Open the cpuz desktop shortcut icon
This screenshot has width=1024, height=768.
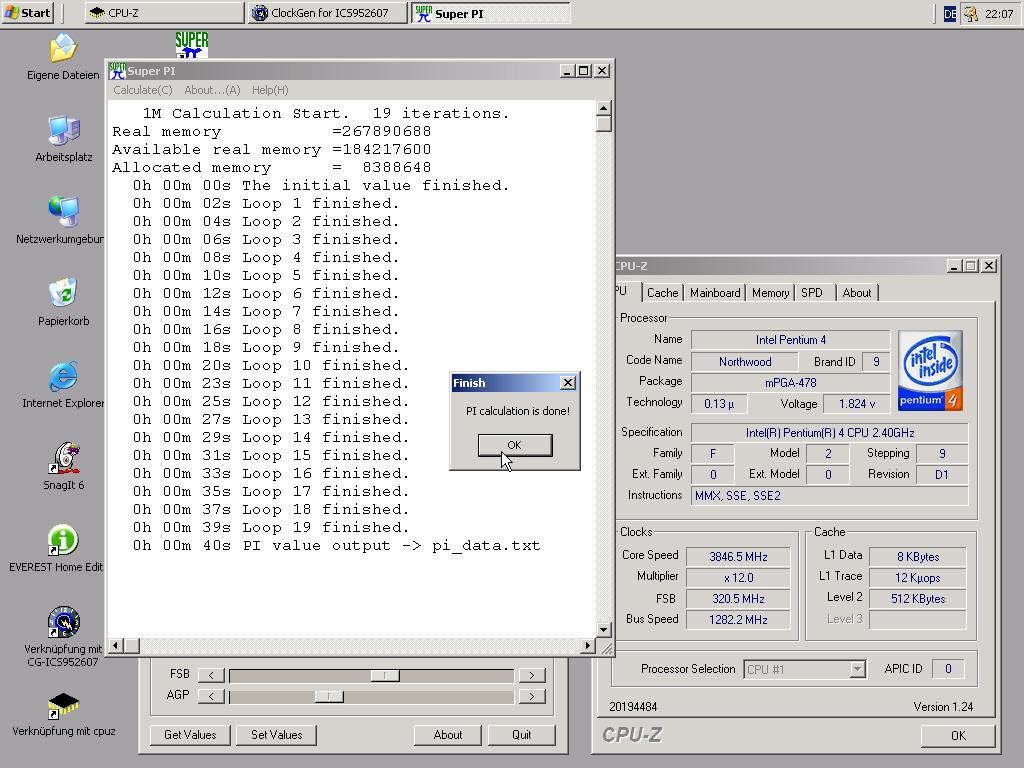click(x=63, y=705)
